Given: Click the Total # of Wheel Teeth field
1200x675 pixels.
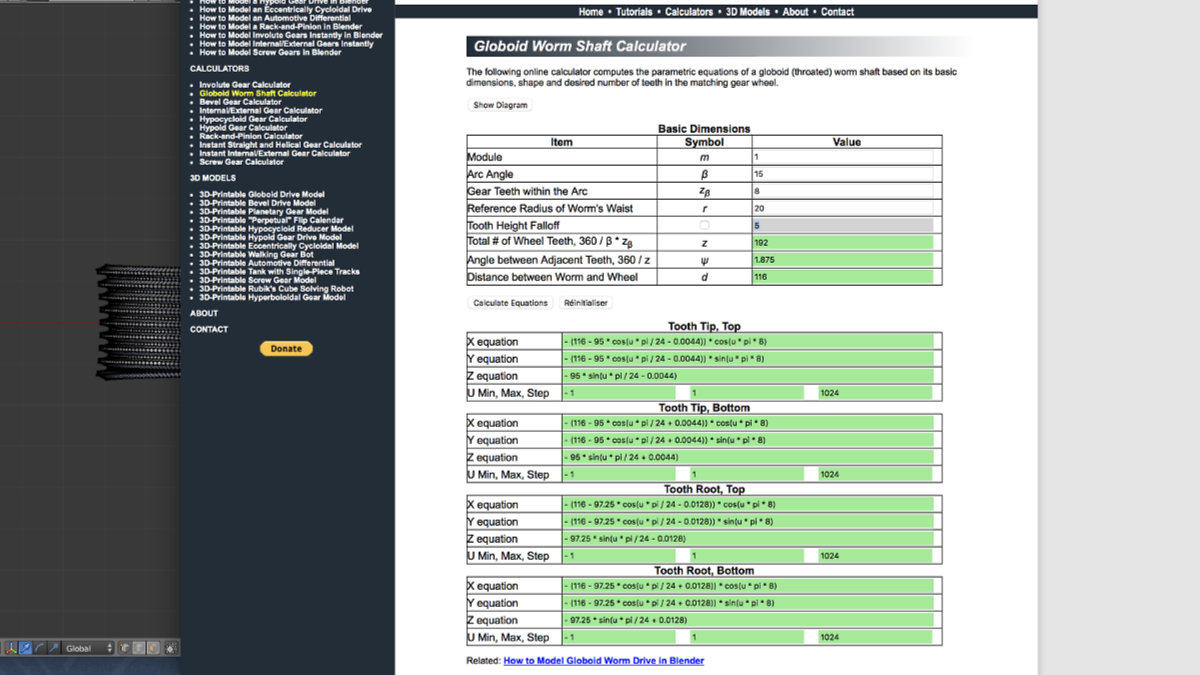Looking at the screenshot, I should (x=842, y=242).
